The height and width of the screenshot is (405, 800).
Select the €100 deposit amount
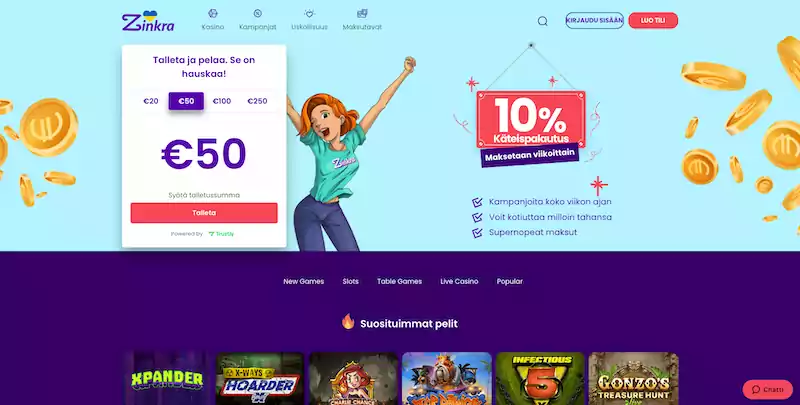point(222,101)
